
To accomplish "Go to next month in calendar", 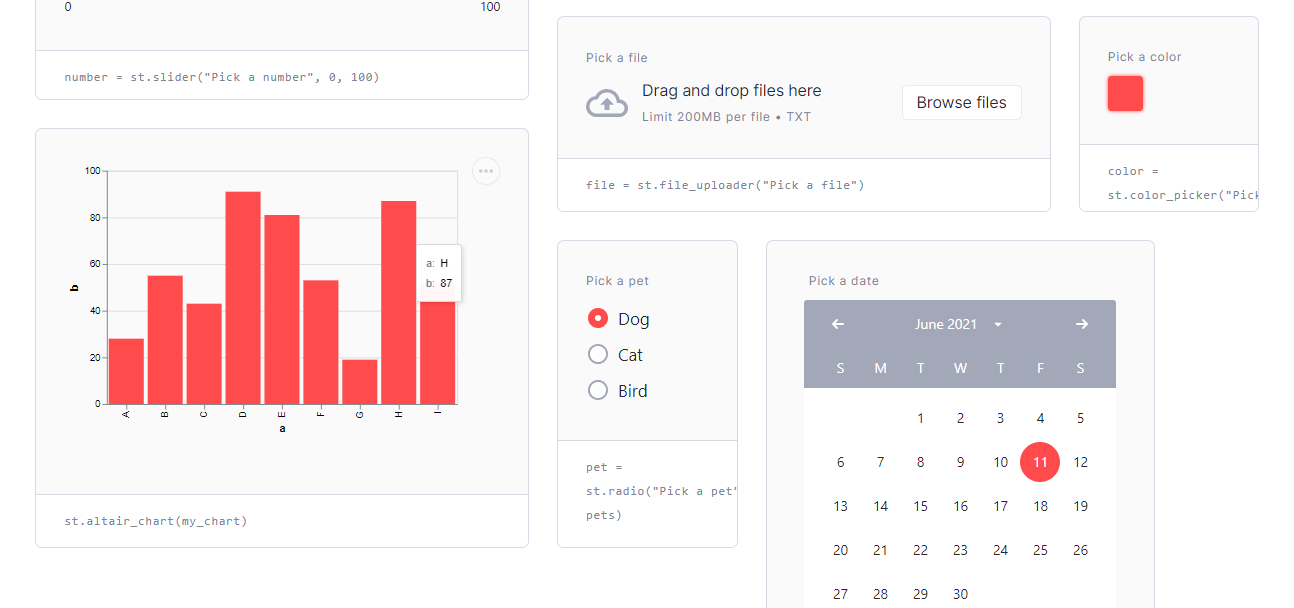I will pos(1081,324).
